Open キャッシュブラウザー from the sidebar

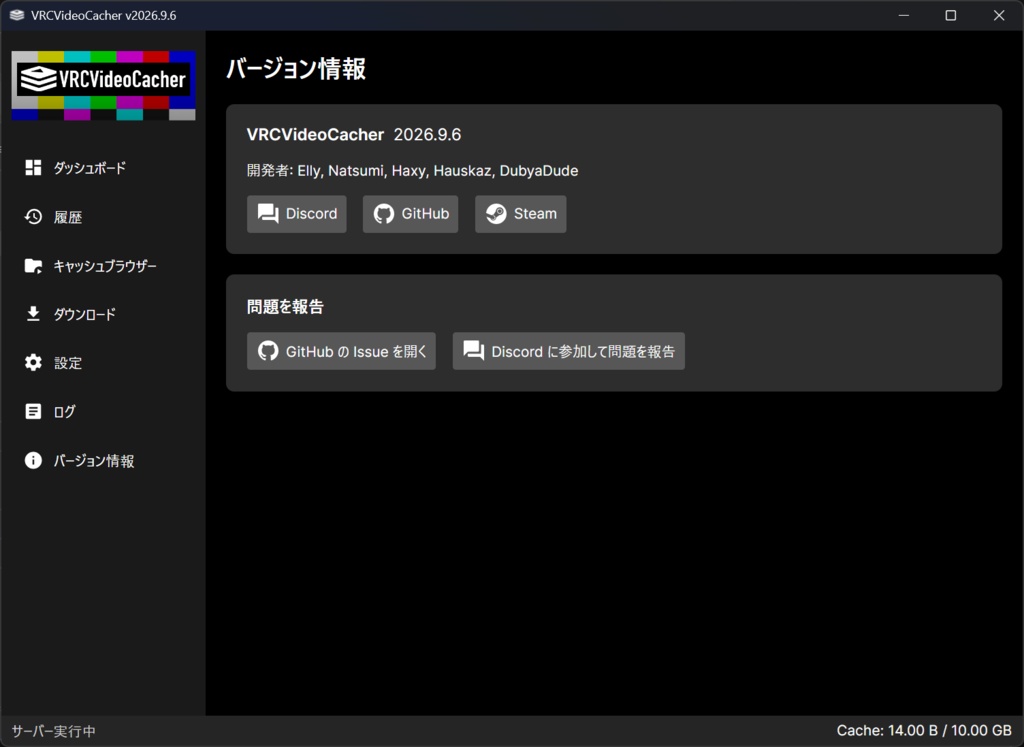103,266
